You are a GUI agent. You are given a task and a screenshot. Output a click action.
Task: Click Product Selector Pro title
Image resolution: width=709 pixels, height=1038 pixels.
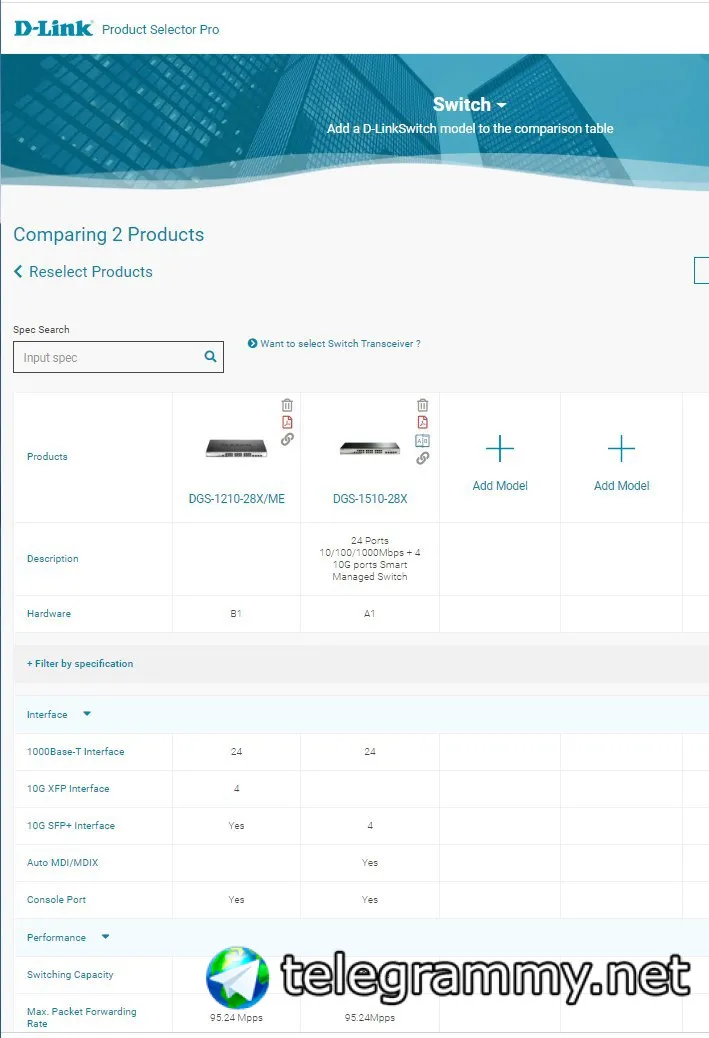(160, 29)
